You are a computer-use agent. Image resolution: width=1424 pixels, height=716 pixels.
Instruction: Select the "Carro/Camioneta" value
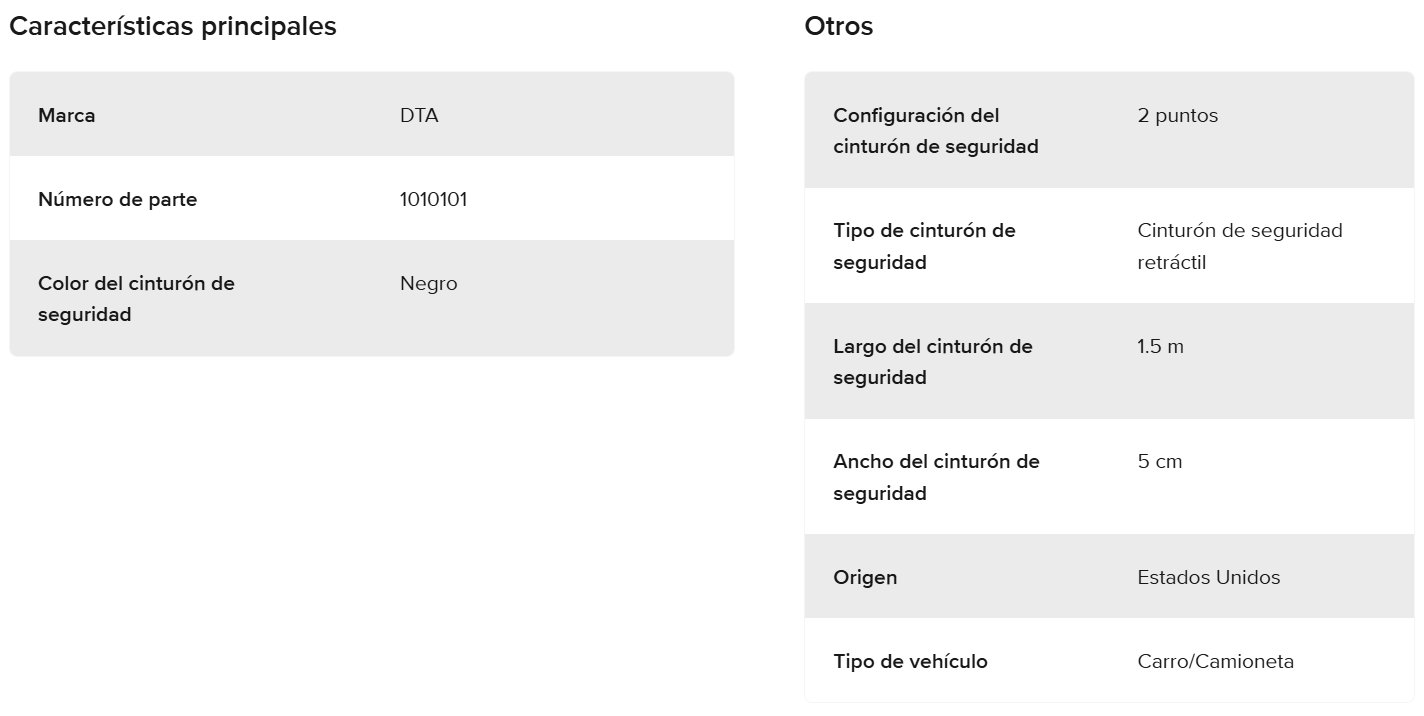pos(1215,661)
